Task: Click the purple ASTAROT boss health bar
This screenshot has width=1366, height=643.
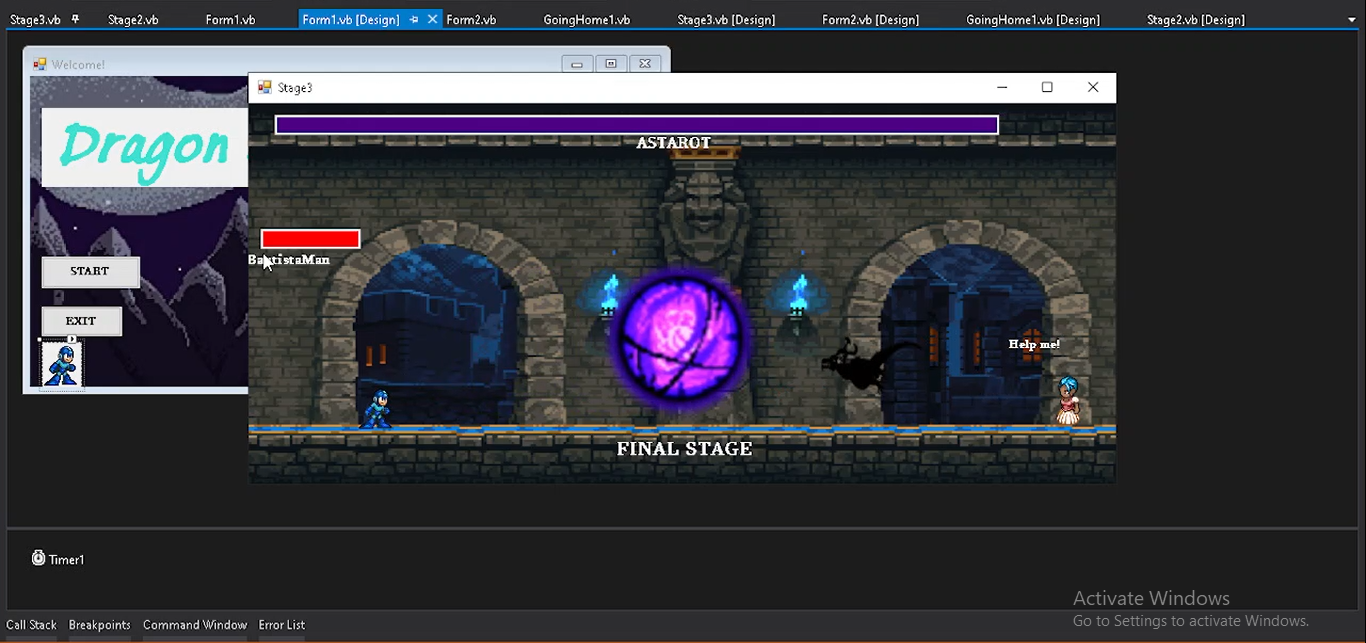Action: [636, 125]
